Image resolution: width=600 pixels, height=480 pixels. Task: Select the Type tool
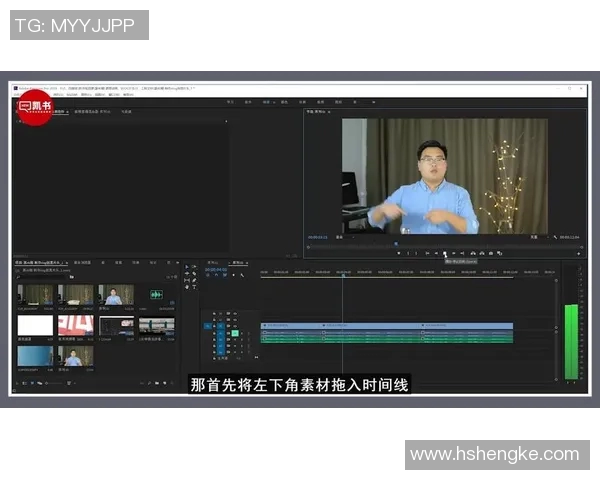(194, 287)
